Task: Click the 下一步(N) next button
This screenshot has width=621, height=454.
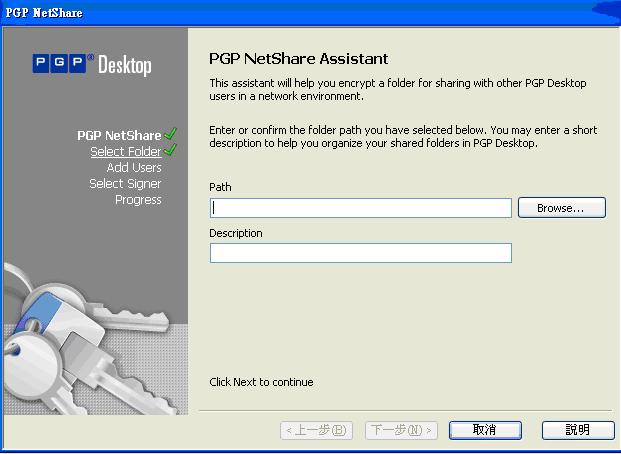Action: tap(401, 430)
